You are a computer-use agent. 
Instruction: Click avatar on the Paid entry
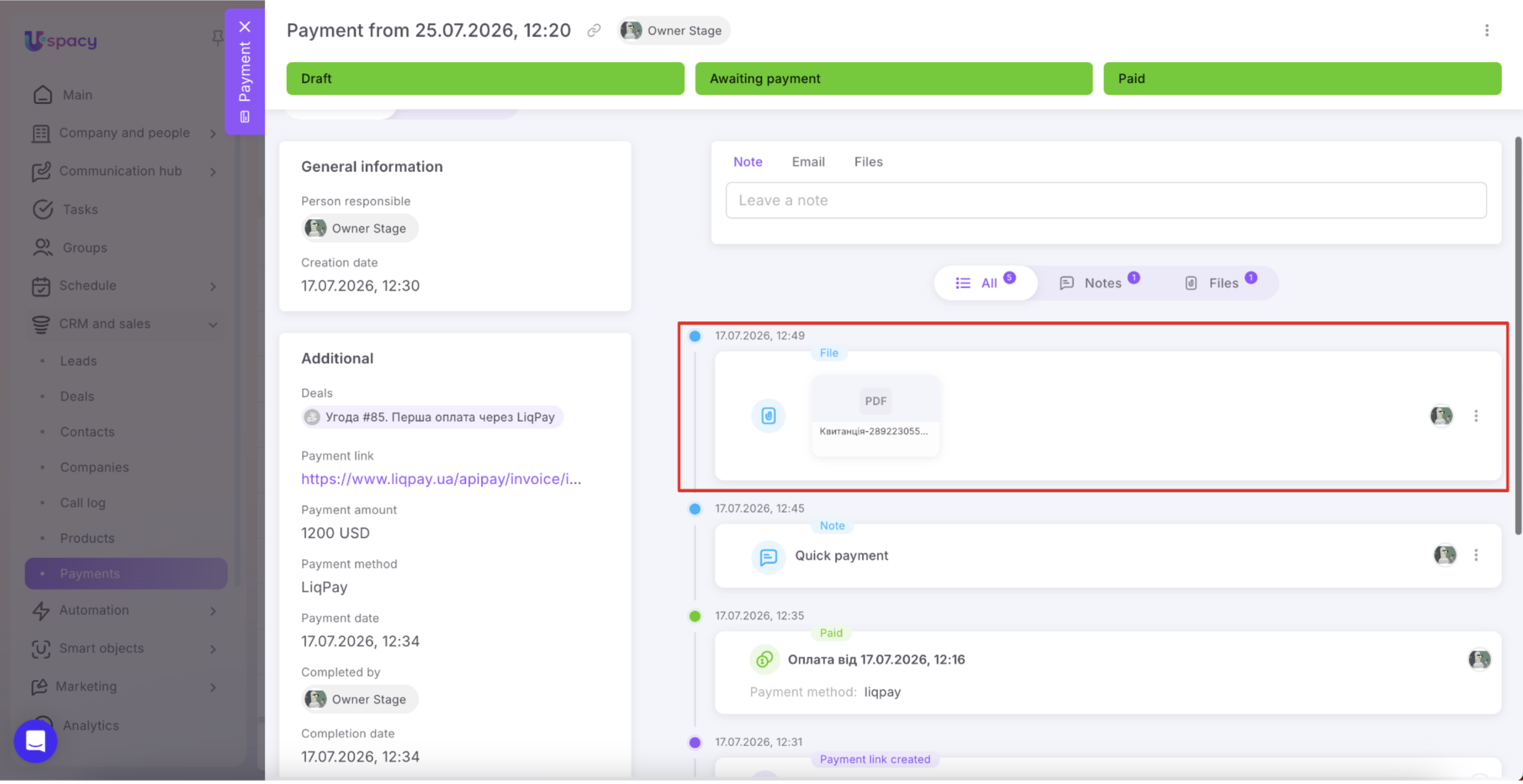coord(1479,660)
